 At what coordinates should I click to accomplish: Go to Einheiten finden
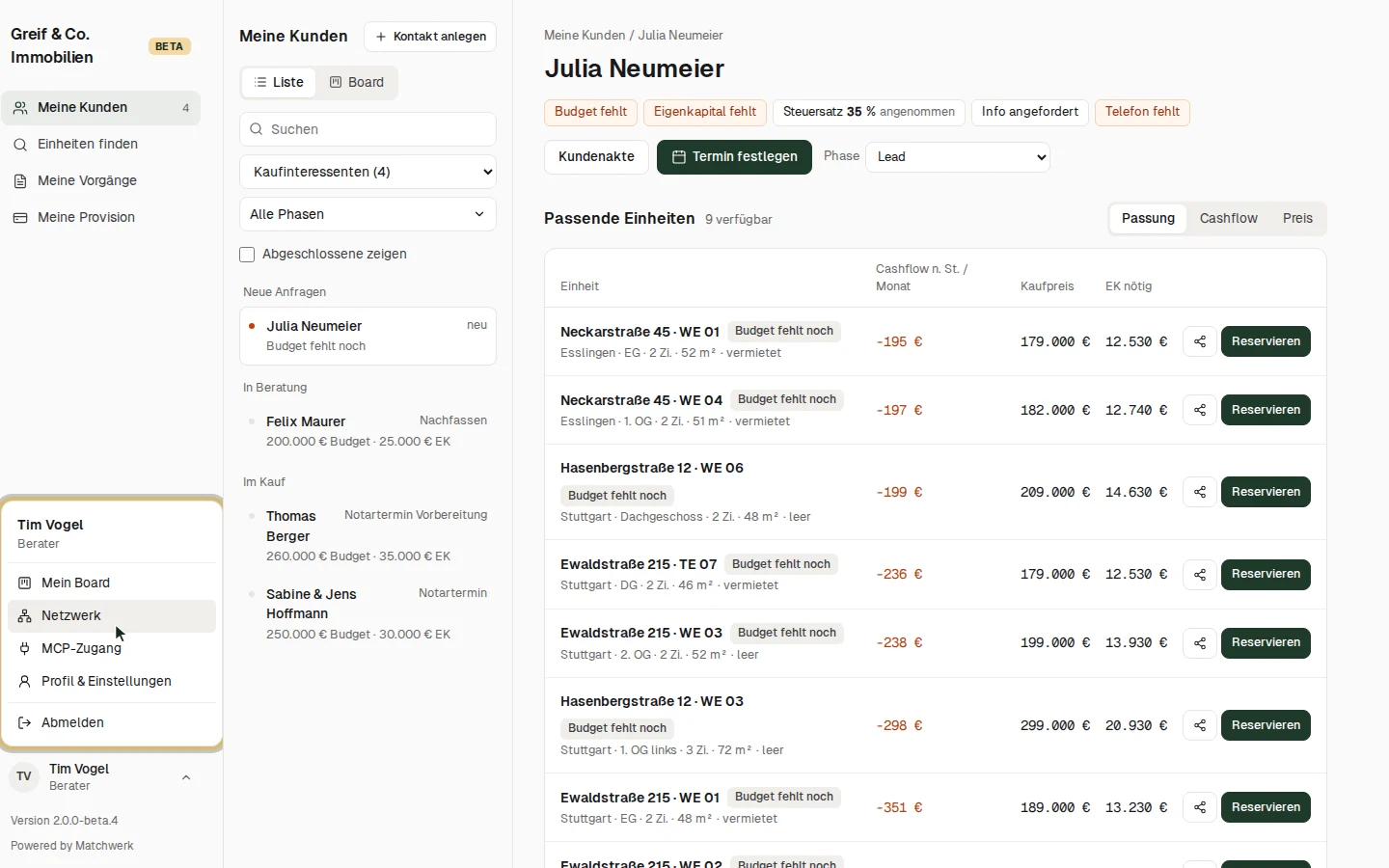100,145
